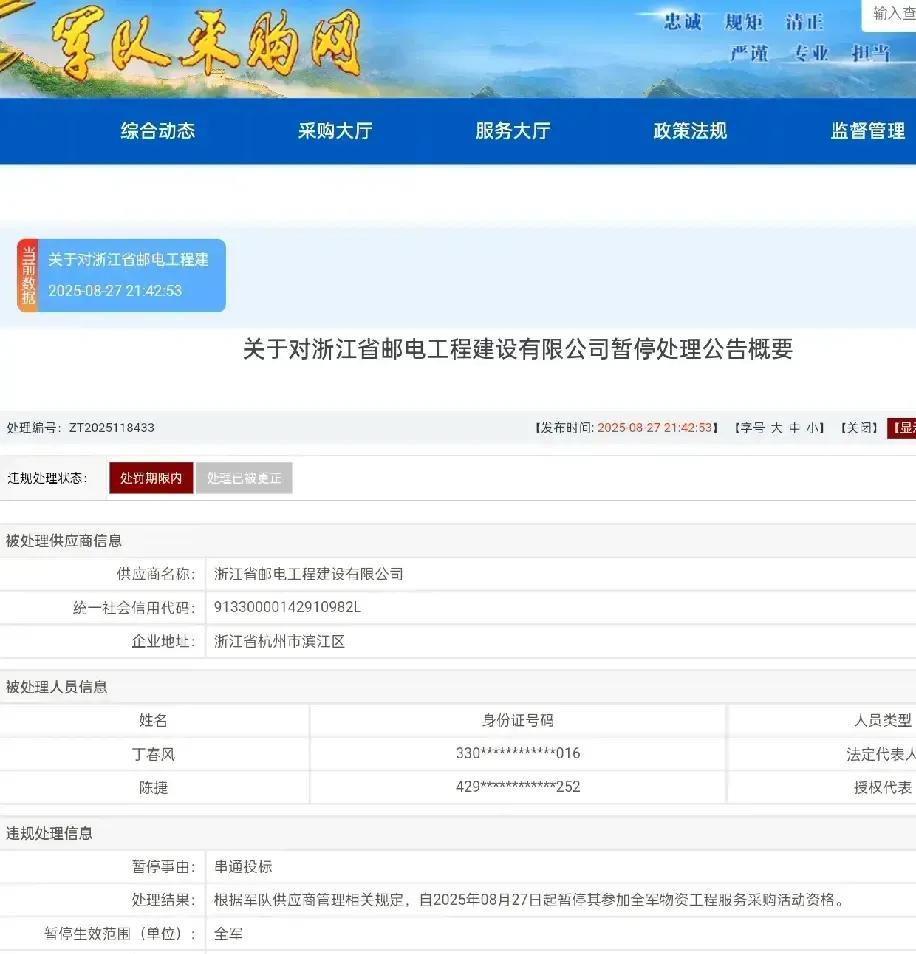Click the 供应商名称 label

tap(156, 574)
